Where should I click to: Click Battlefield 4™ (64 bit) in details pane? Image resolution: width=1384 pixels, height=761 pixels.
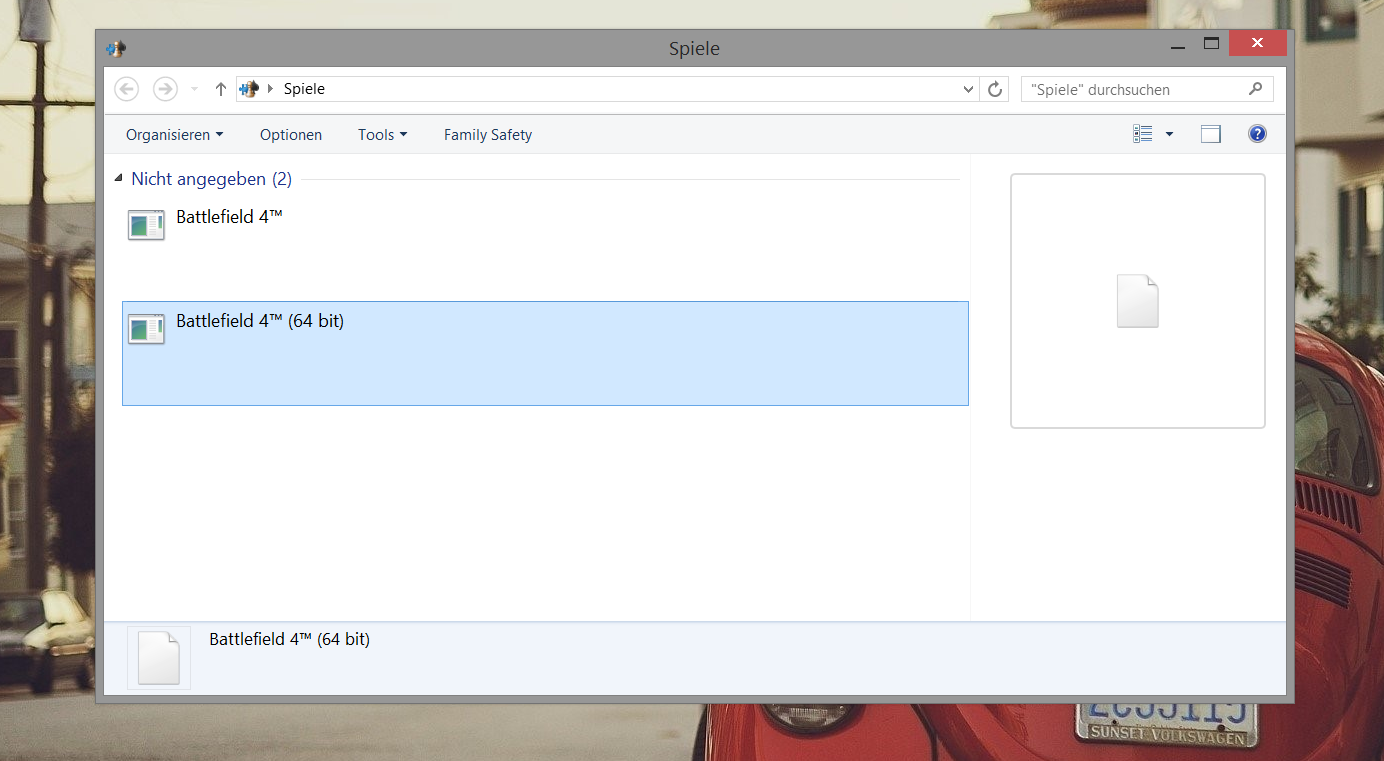coord(289,639)
